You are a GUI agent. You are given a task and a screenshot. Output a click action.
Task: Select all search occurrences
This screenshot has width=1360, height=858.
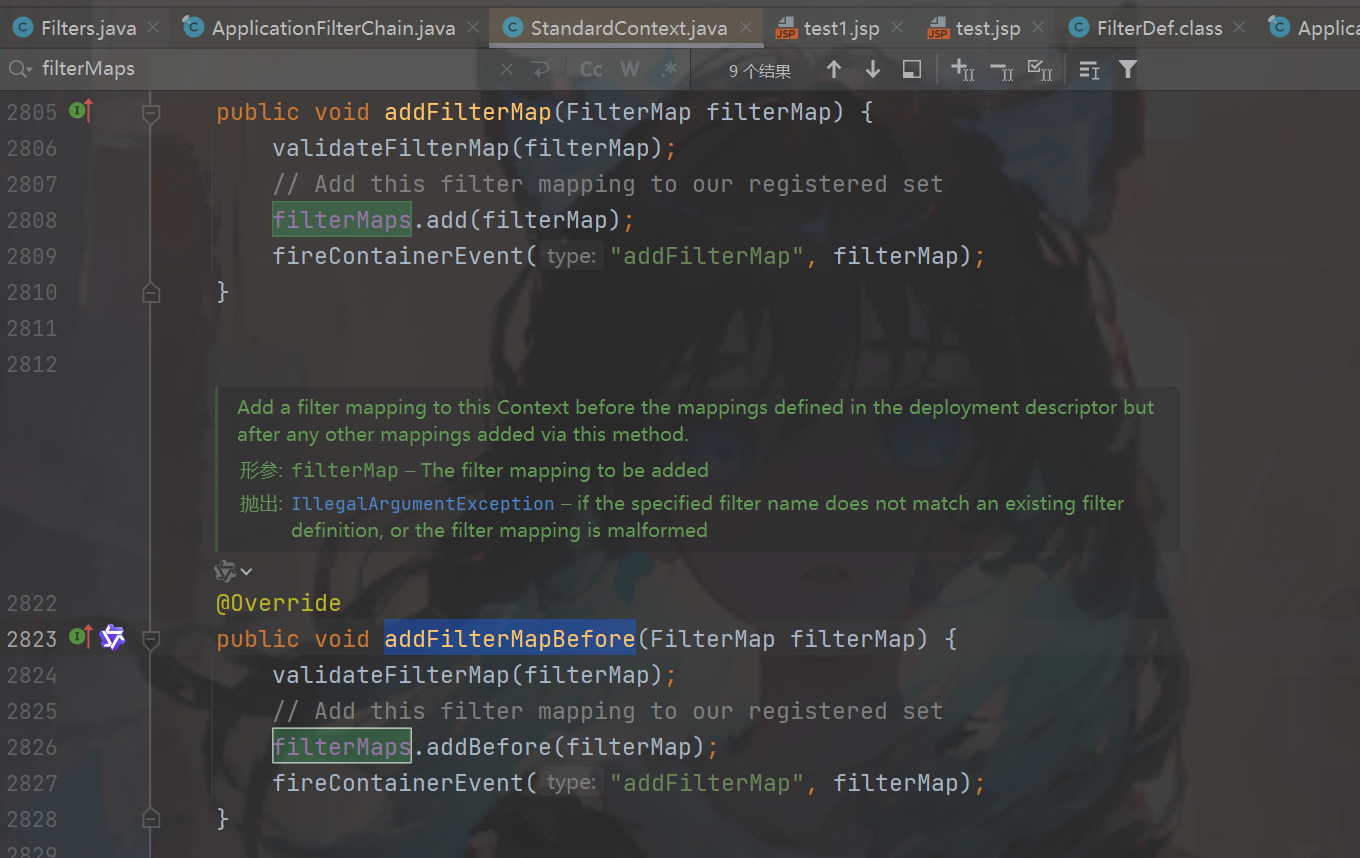(x=1041, y=69)
